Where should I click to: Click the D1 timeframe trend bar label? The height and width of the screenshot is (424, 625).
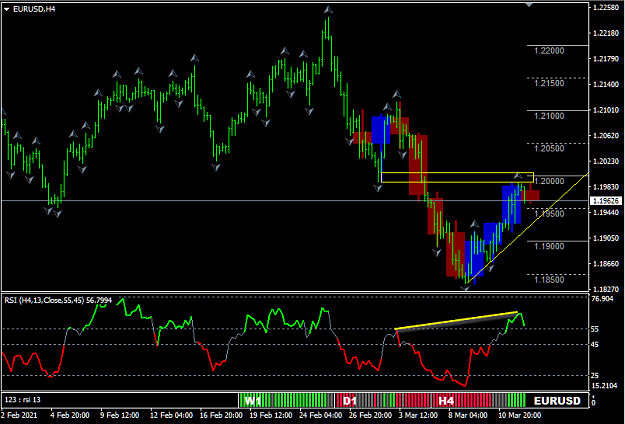tap(350, 400)
